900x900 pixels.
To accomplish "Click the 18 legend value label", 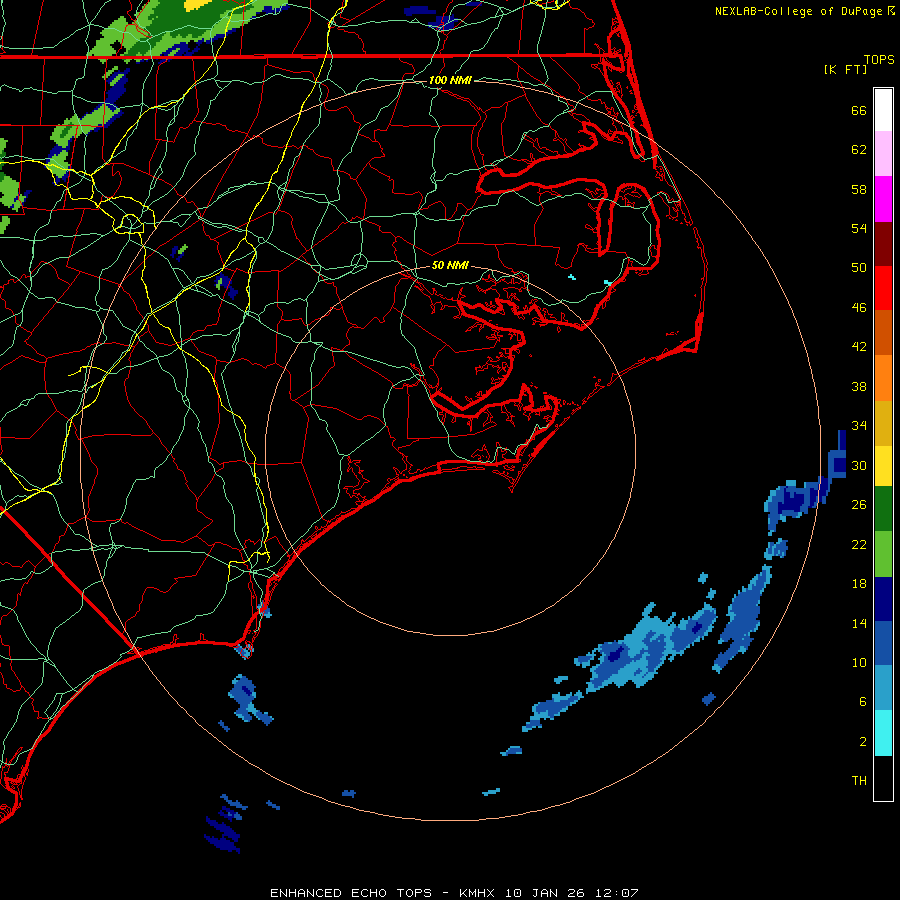I will pyautogui.click(x=859, y=583).
